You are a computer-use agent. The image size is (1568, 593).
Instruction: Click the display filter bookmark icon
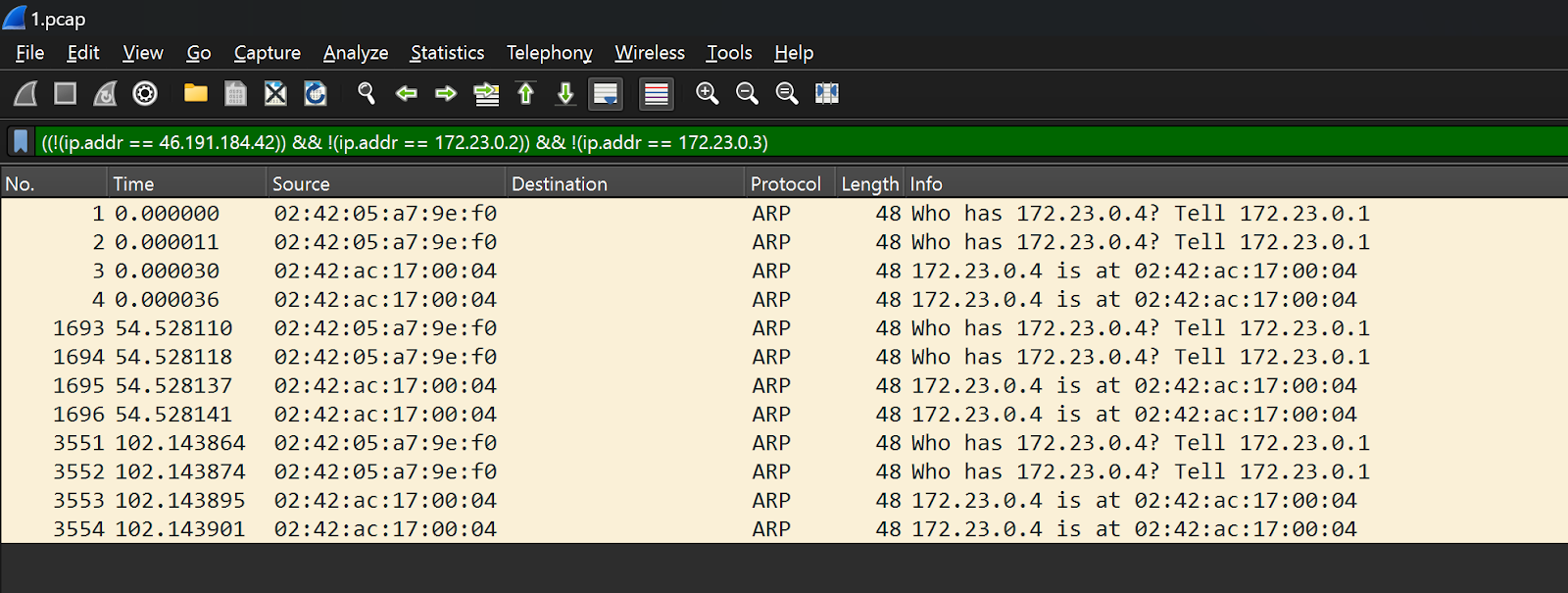click(21, 142)
